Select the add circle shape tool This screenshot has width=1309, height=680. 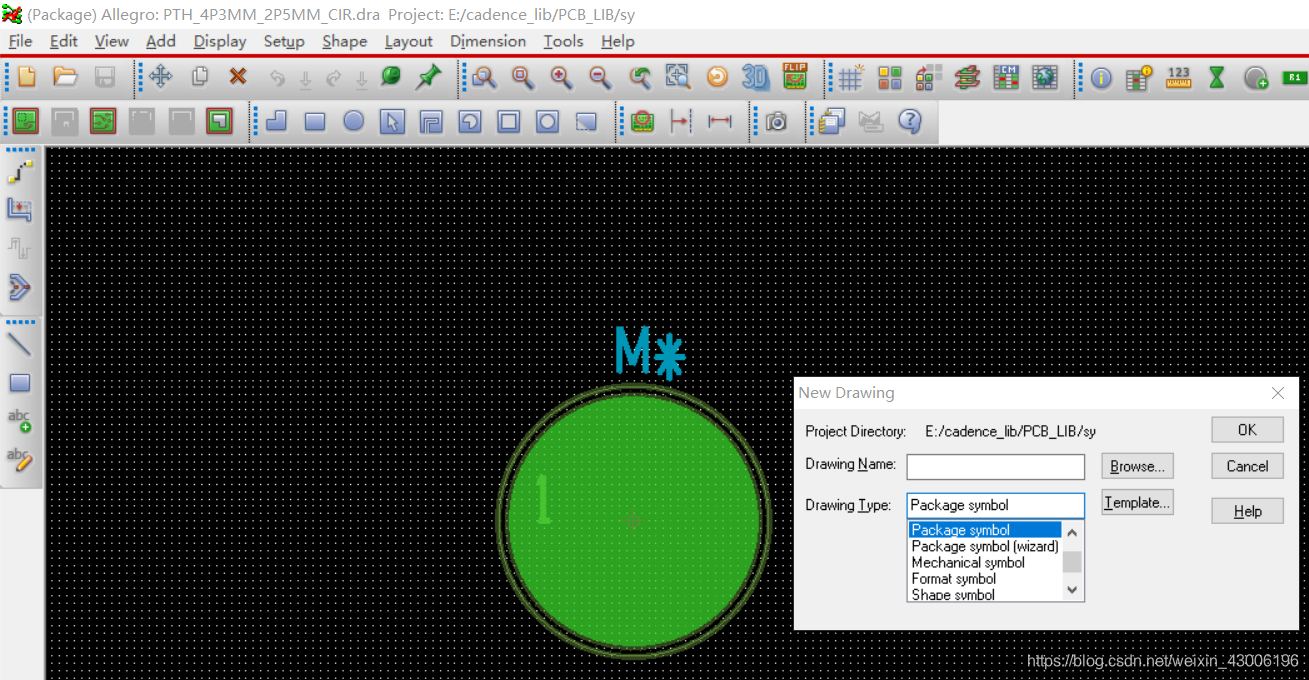coord(354,122)
